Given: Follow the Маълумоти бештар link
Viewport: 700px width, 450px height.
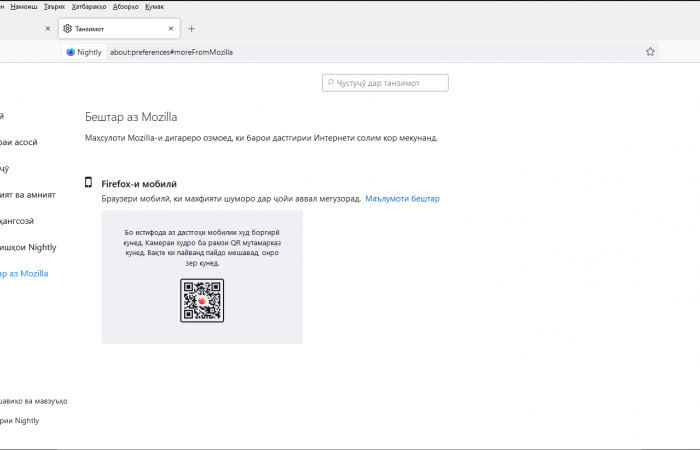Looking at the screenshot, I should (x=402, y=199).
